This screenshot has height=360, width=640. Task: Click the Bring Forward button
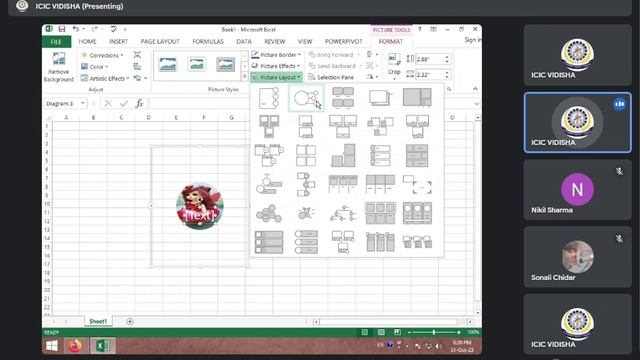click(x=334, y=55)
